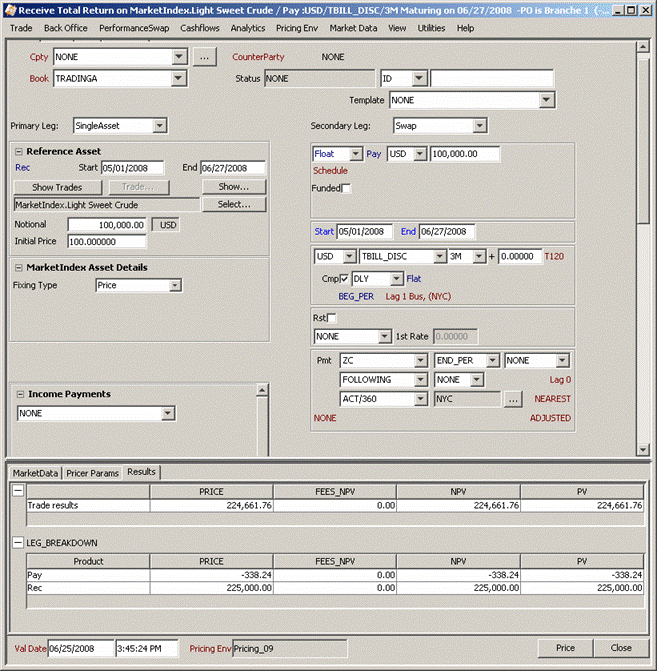Image resolution: width=657 pixels, height=671 pixels.
Task: Click the Show Trades button
Action: tap(57, 187)
